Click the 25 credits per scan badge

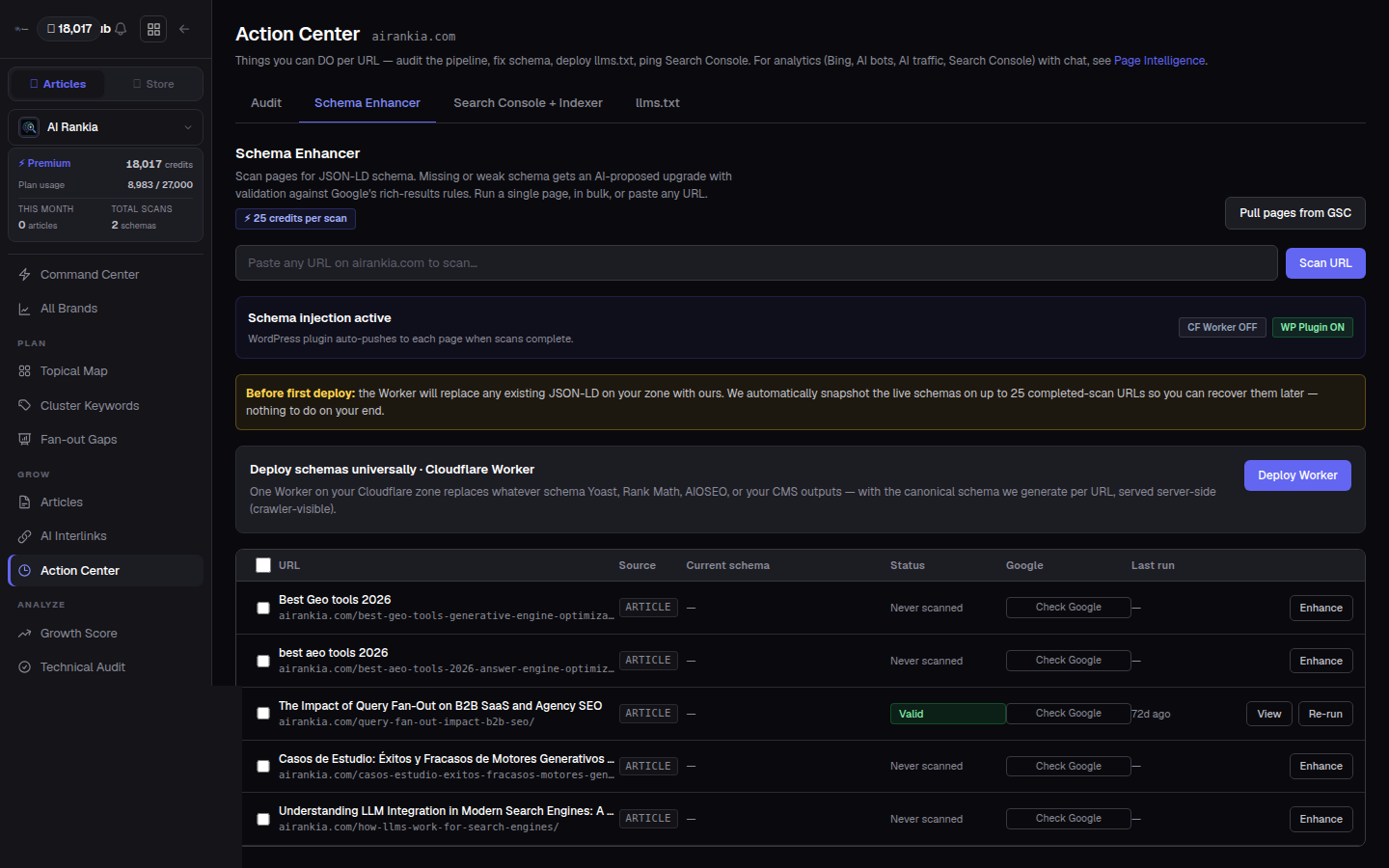pos(295,219)
